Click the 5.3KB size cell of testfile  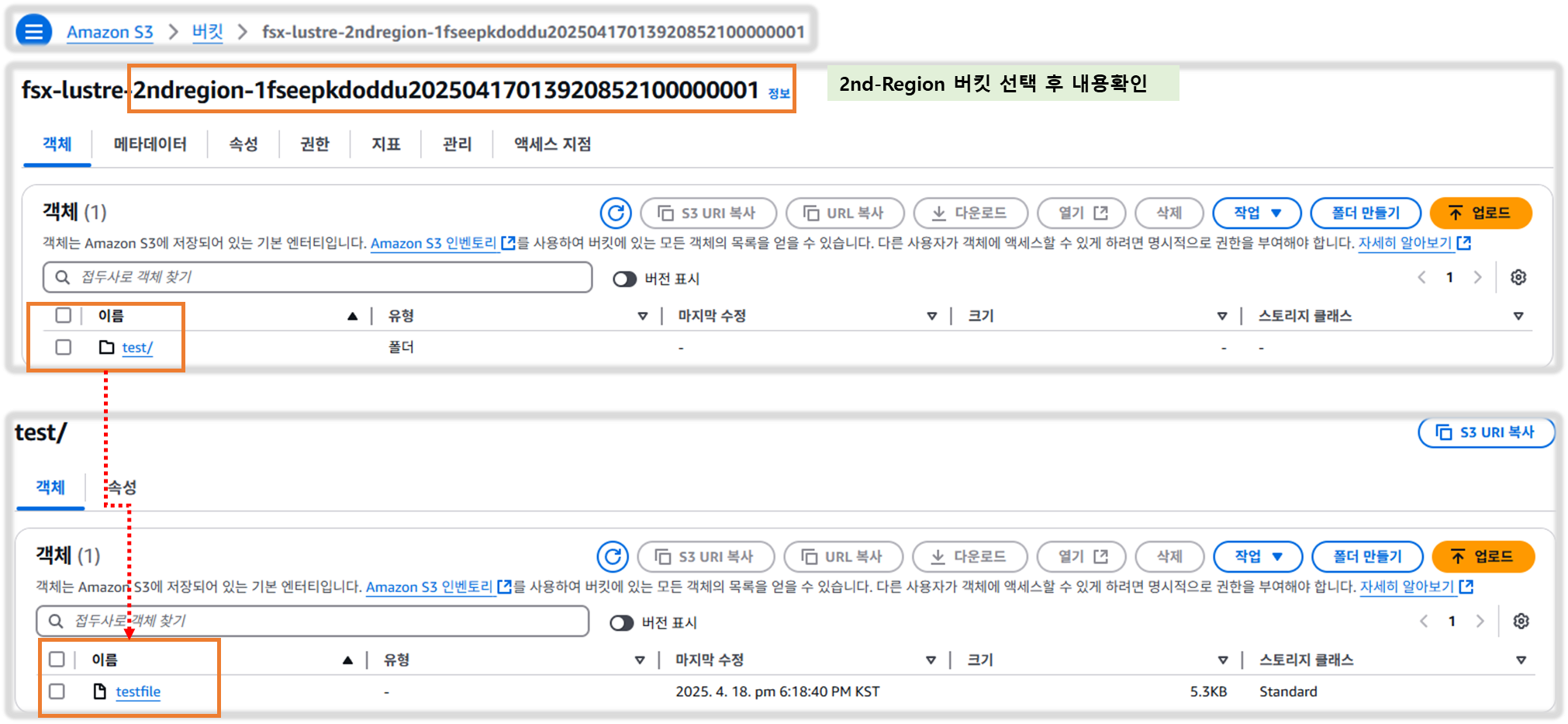coord(1208,691)
